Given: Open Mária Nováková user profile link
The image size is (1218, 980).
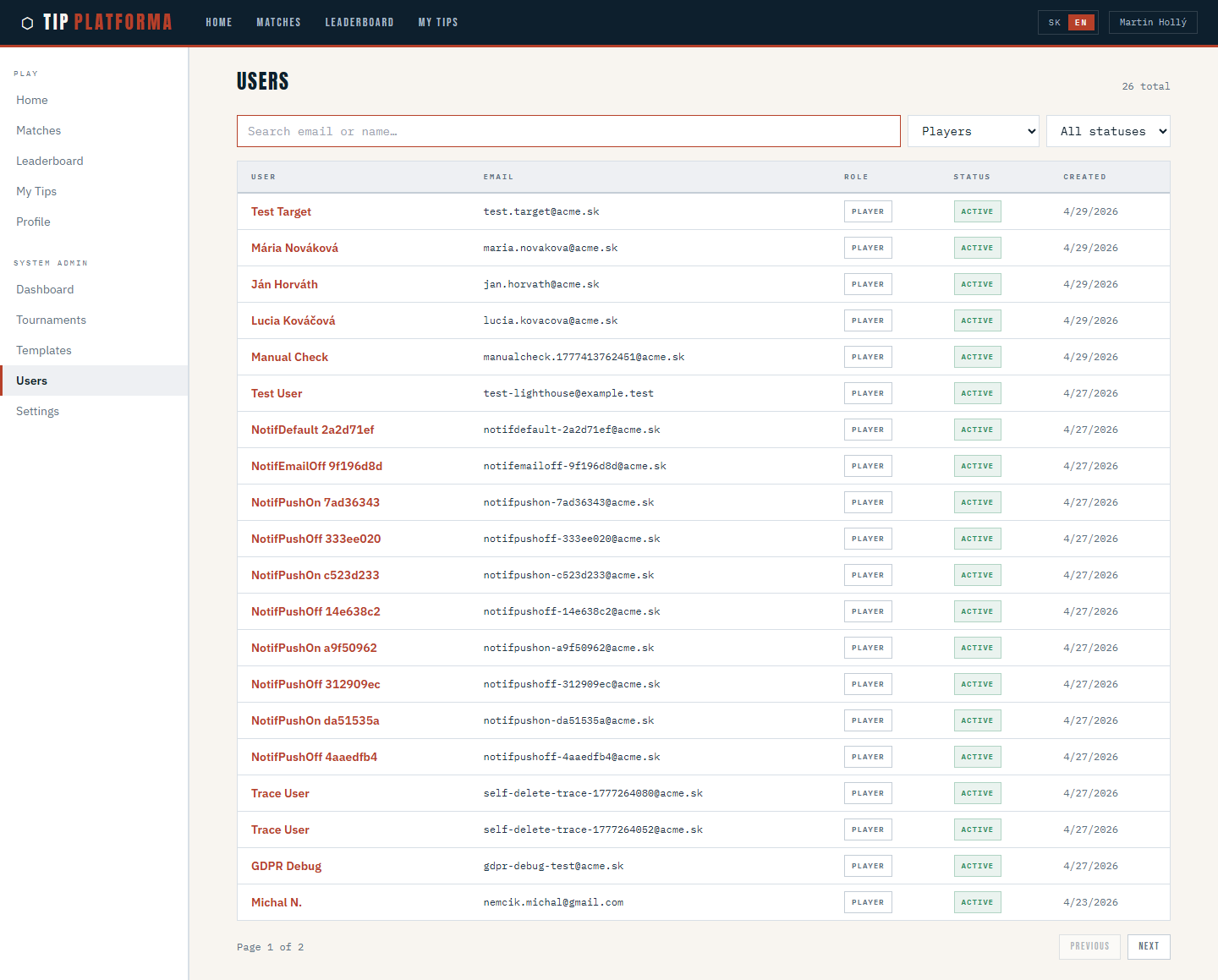Looking at the screenshot, I should [294, 248].
